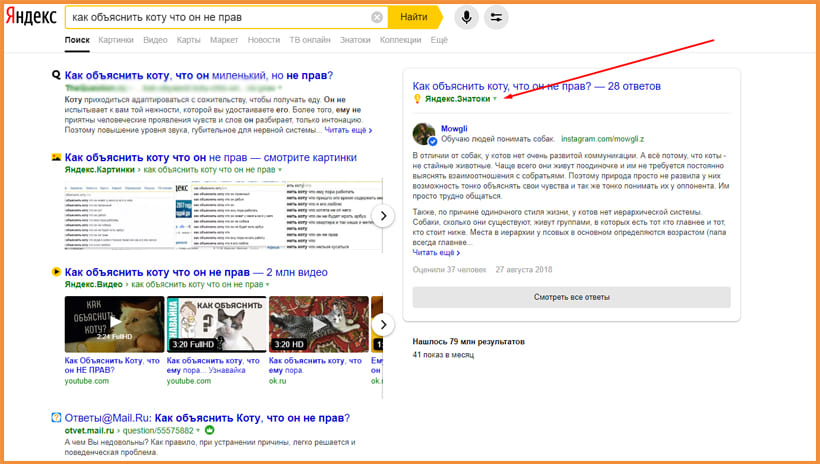Open the Коллекции tab
The image size is (820, 464).
click(400, 40)
